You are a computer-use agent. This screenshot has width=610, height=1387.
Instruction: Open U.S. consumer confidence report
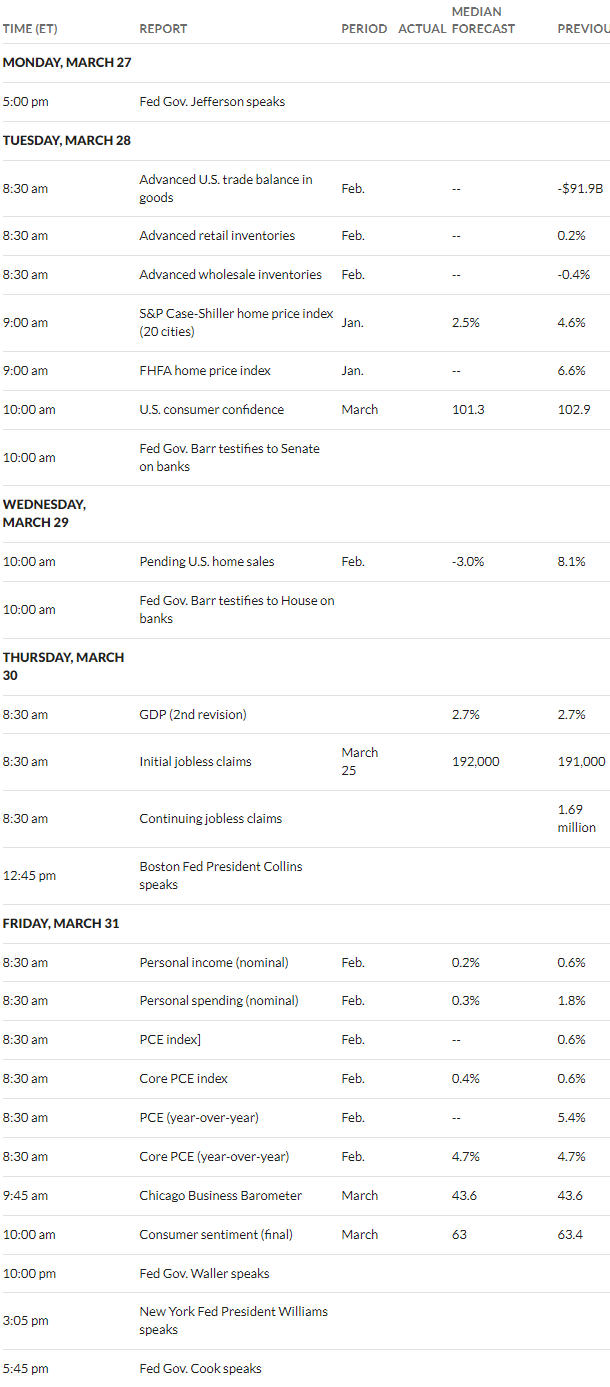[x=211, y=410]
